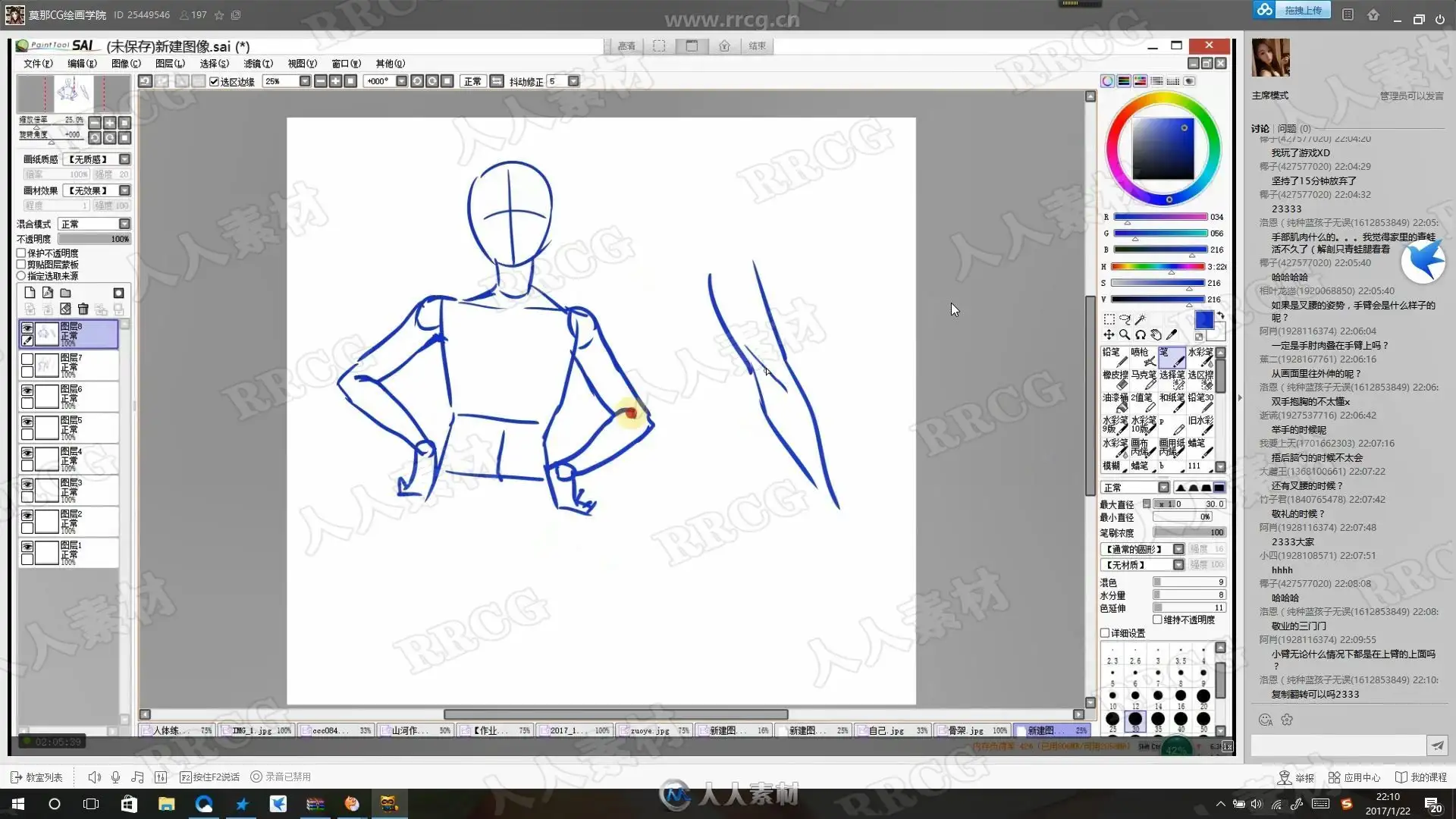Create a new layer with page icon
The width and height of the screenshot is (1456, 819).
click(x=30, y=293)
